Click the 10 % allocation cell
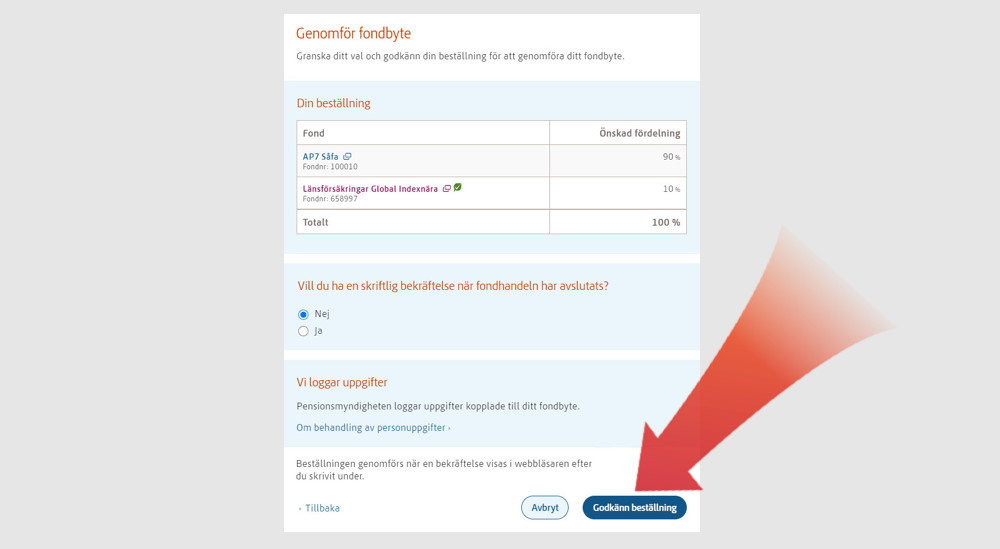 [670, 189]
